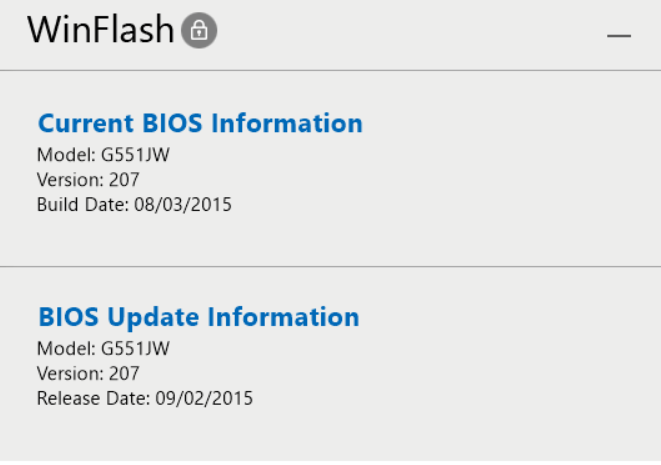Select the Current BIOS Information heading
Screen dimensions: 661x465
pyautogui.click(x=200, y=123)
